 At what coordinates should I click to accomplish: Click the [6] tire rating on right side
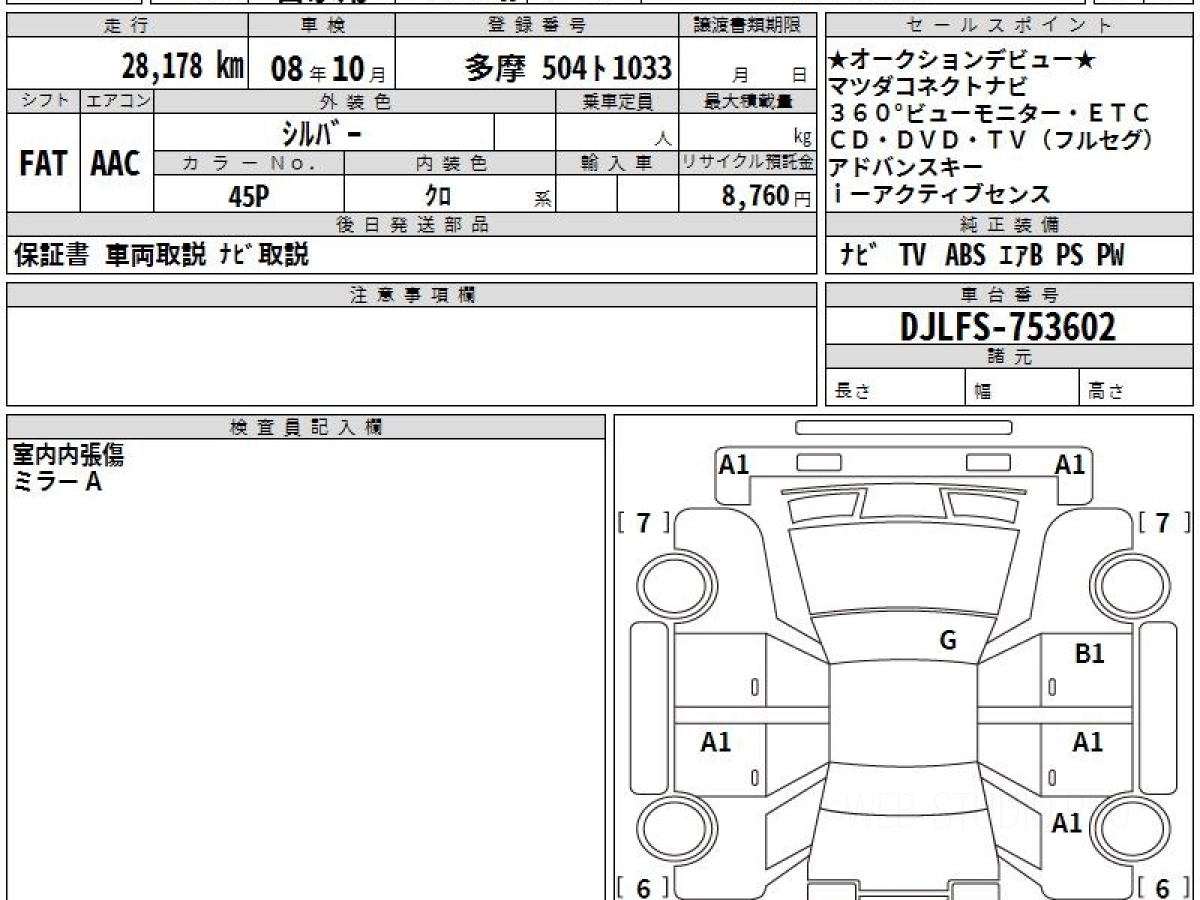click(x=1164, y=887)
